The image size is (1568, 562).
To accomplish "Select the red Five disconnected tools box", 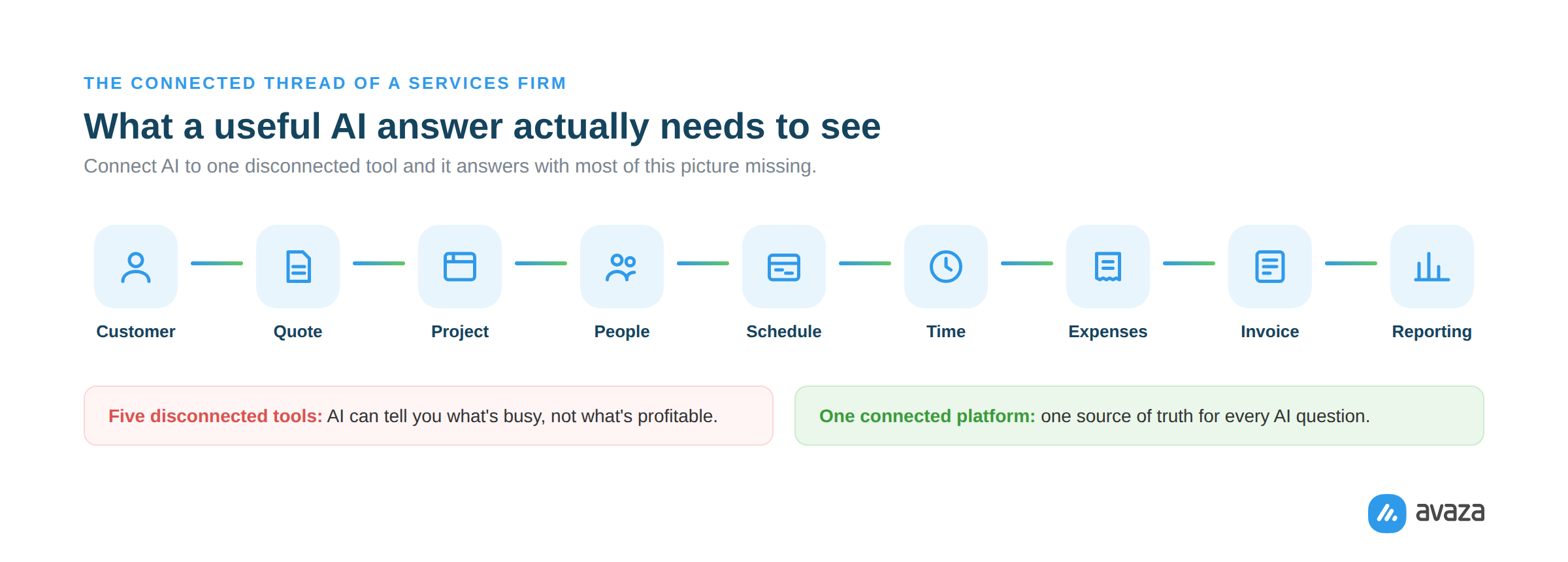I will click(429, 416).
